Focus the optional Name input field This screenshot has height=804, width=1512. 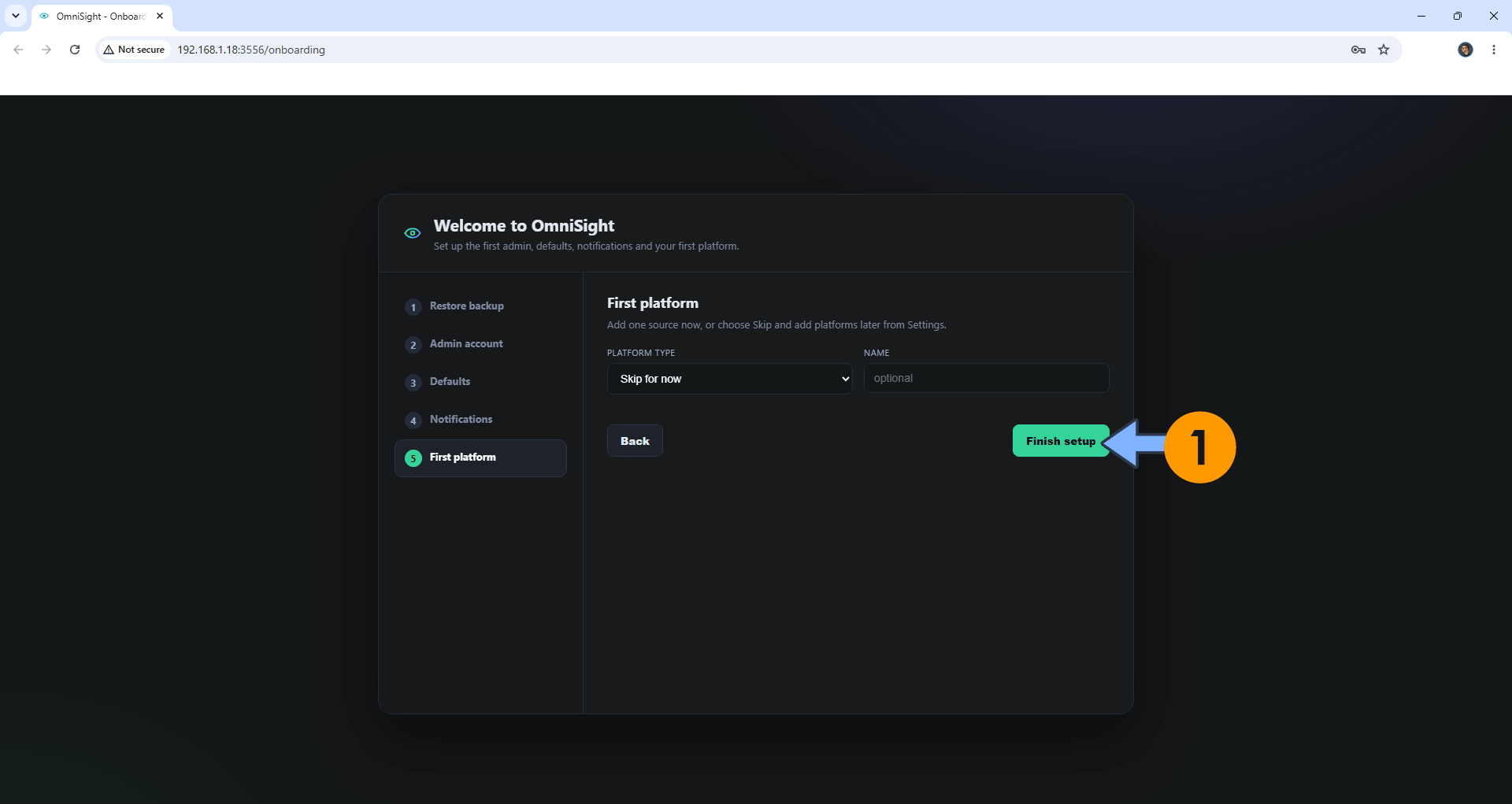tap(986, 378)
